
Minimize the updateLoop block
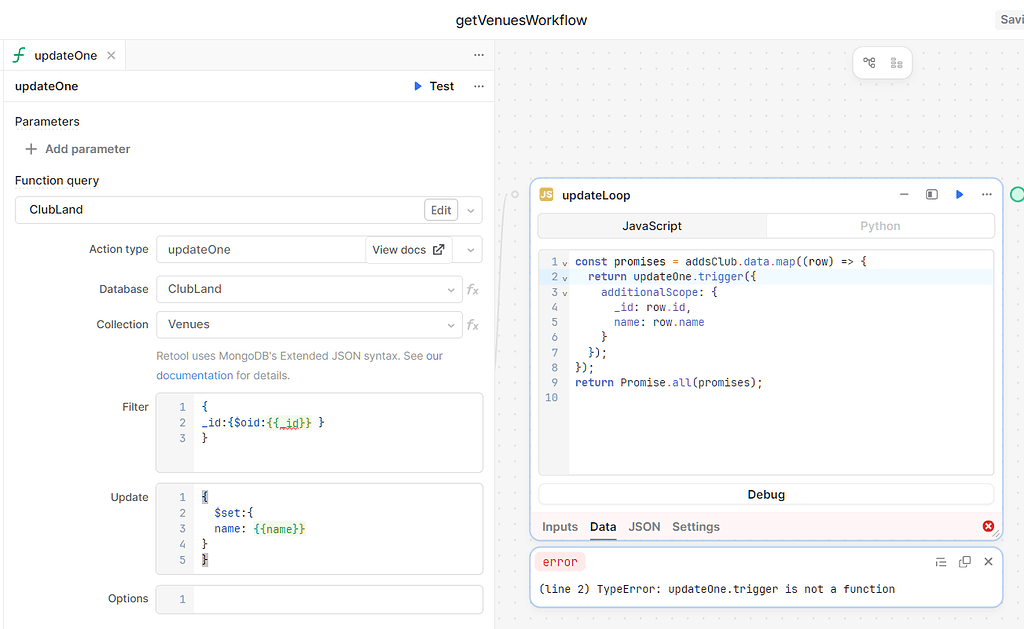point(904,194)
